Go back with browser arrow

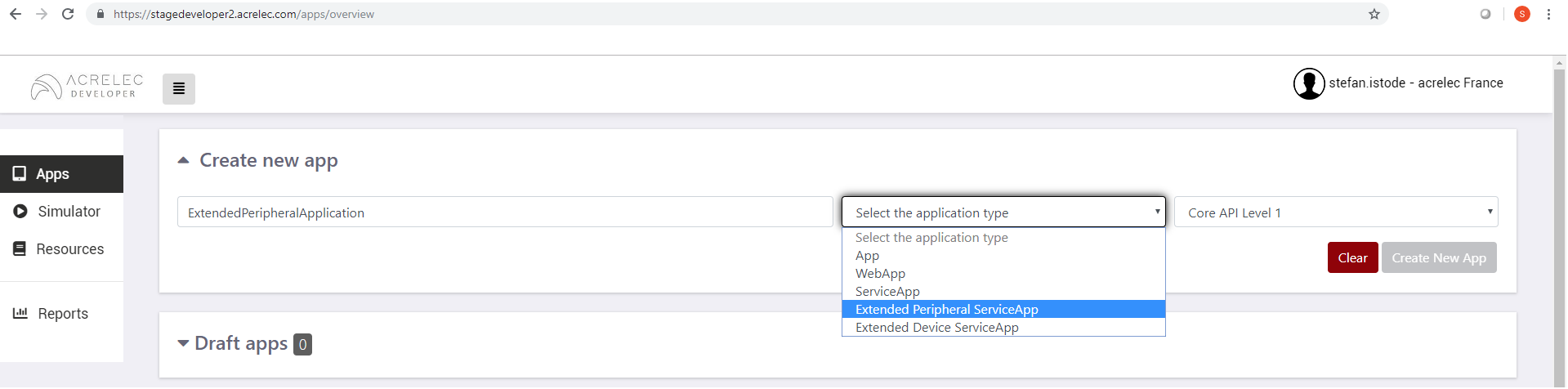click(16, 14)
